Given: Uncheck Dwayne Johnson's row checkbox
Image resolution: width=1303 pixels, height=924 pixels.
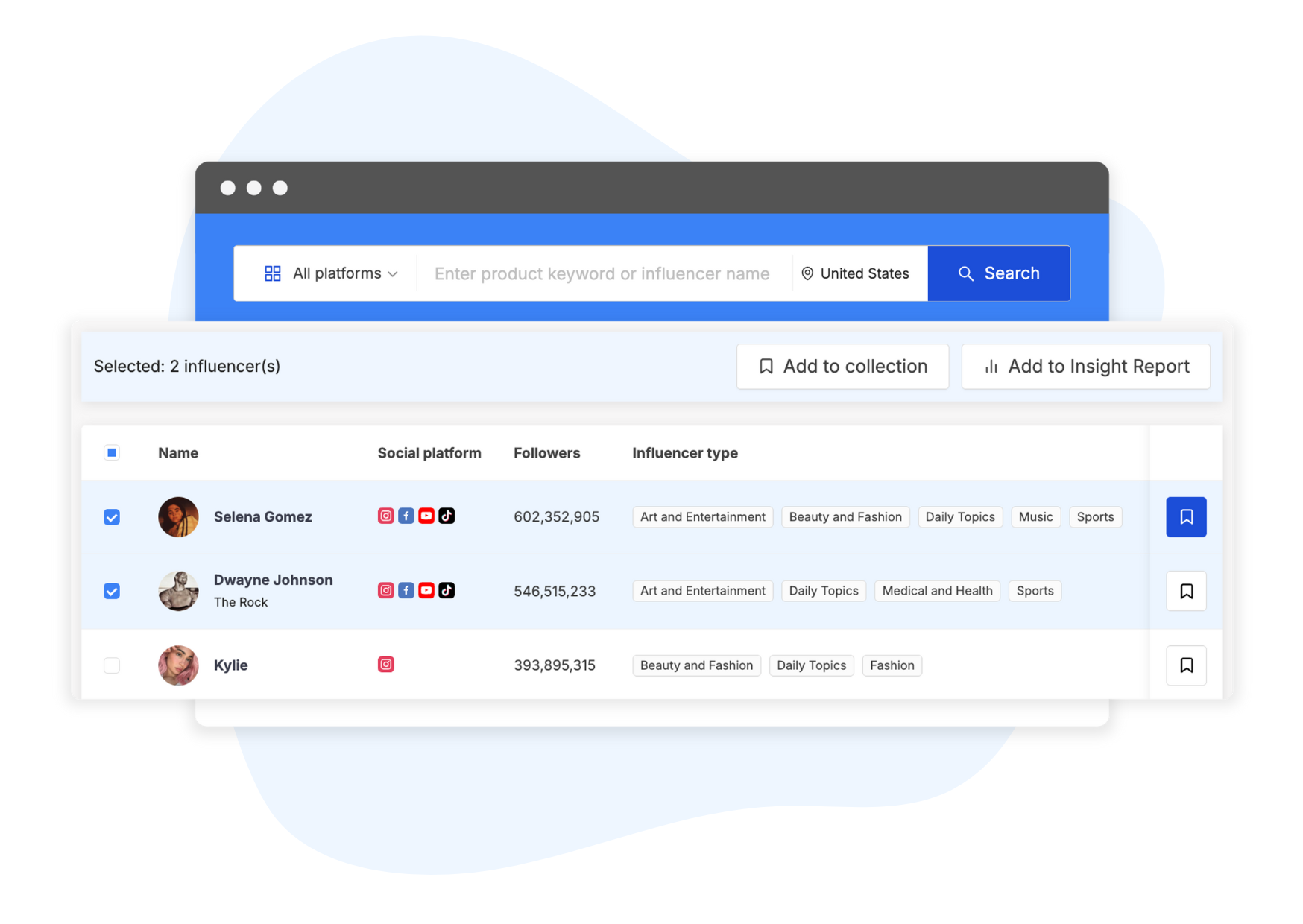Looking at the screenshot, I should (112, 591).
